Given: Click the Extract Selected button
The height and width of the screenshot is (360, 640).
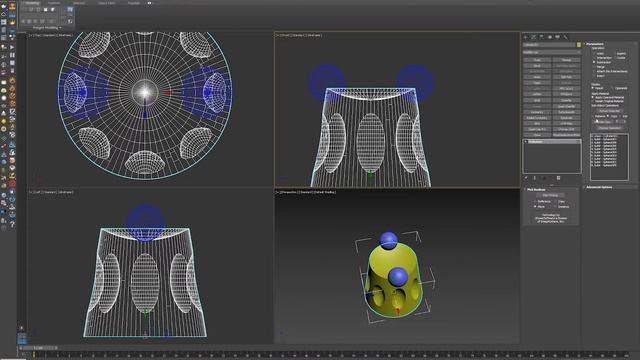Looking at the screenshot, I should click(x=610, y=111).
